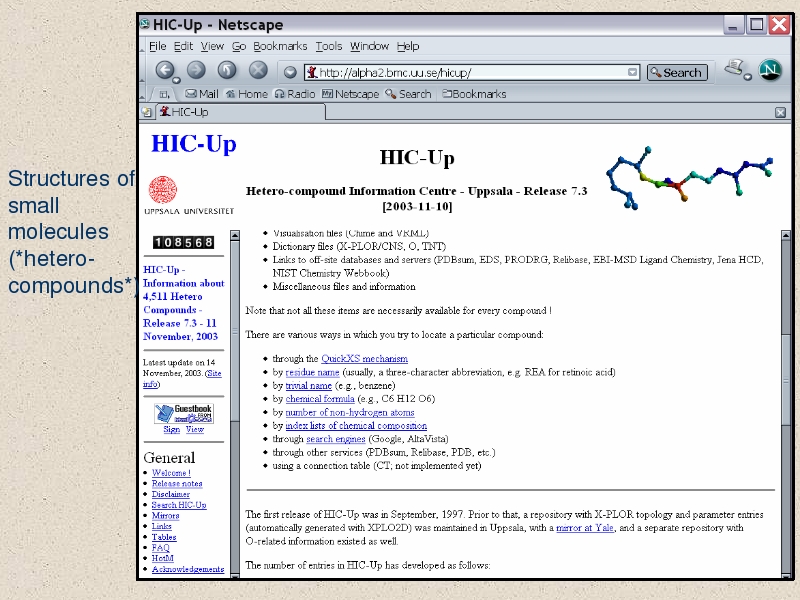Open the Bookmarks menu
This screenshot has width=800, height=600.
tap(280, 46)
